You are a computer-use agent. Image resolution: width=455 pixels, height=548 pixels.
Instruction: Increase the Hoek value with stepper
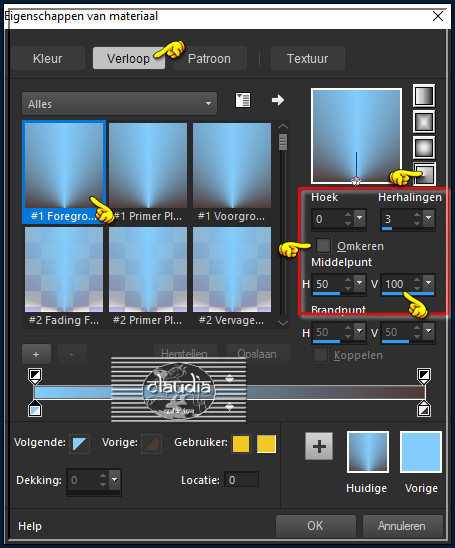pos(348,214)
